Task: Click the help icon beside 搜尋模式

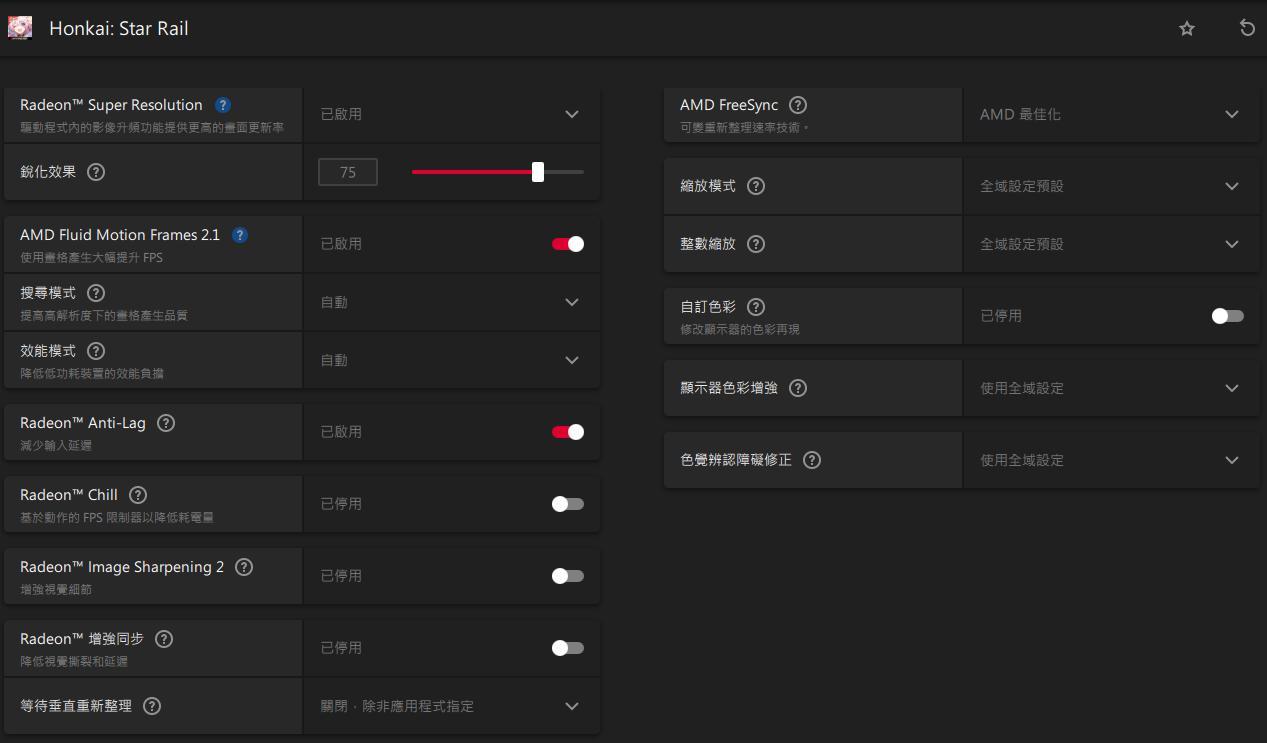Action: click(96, 293)
